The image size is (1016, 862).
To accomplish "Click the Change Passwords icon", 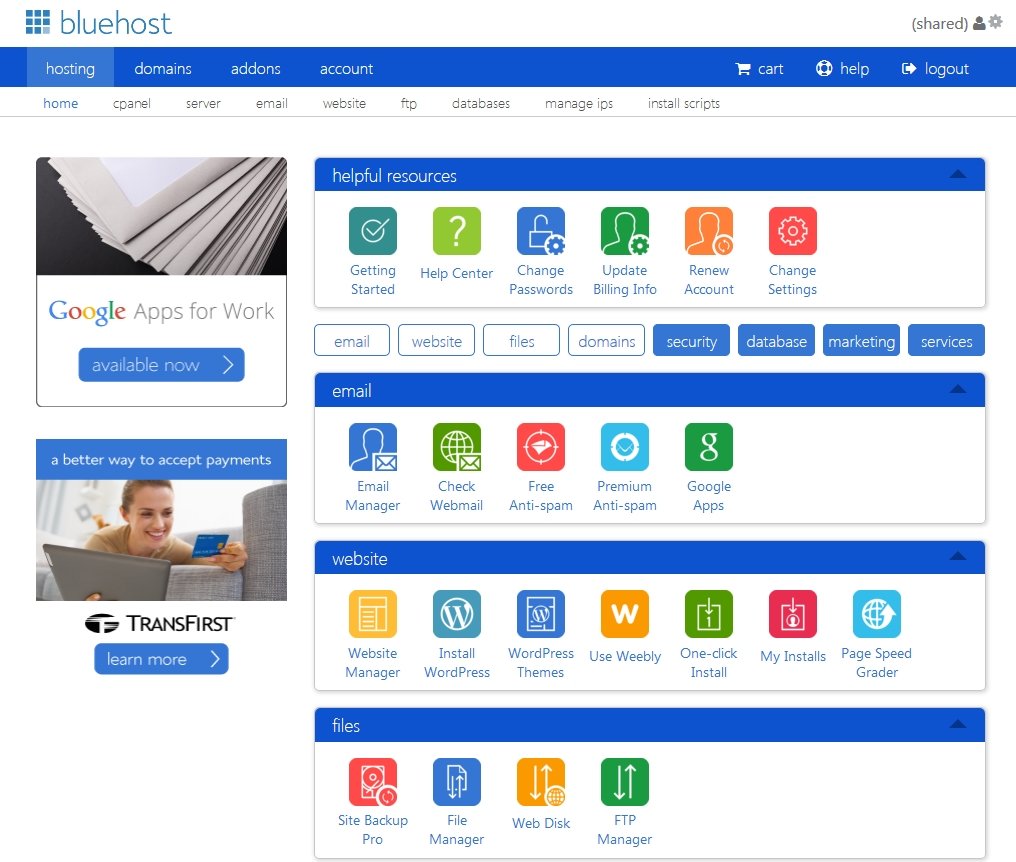I will (x=541, y=231).
